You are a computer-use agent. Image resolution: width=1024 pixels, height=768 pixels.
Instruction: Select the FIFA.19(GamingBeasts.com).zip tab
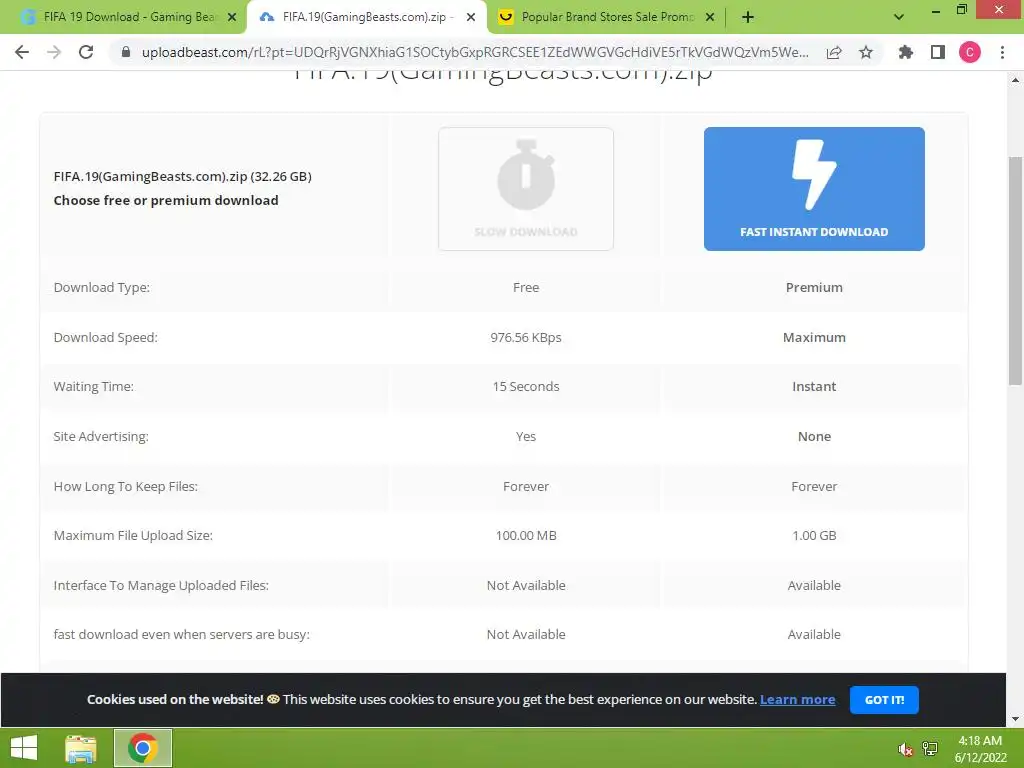coord(366,17)
